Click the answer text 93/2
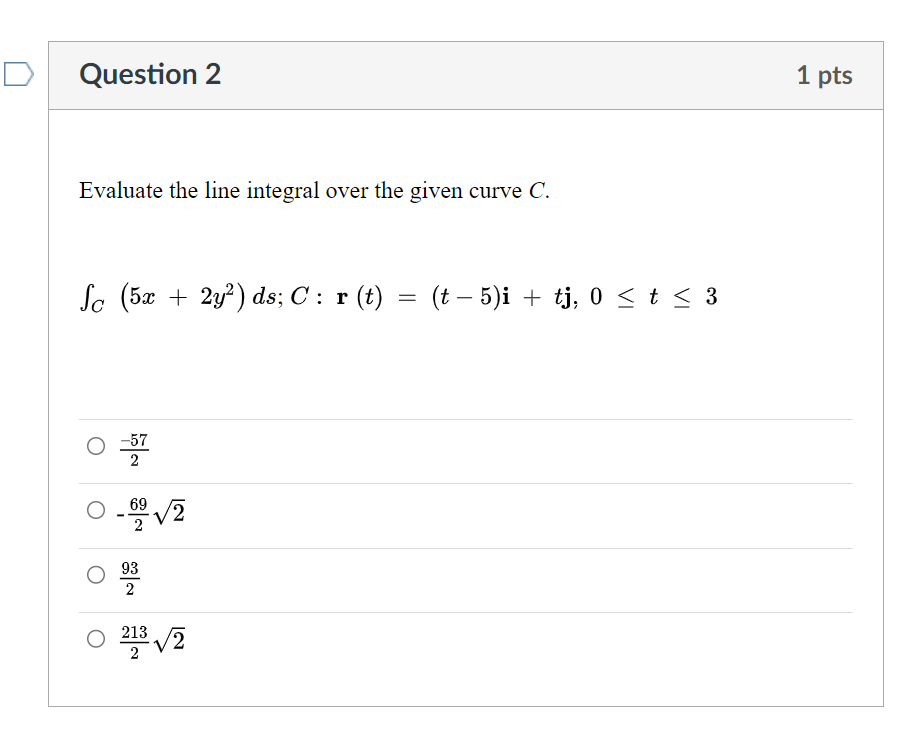Screen dimensions: 915x739 [x=131, y=573]
